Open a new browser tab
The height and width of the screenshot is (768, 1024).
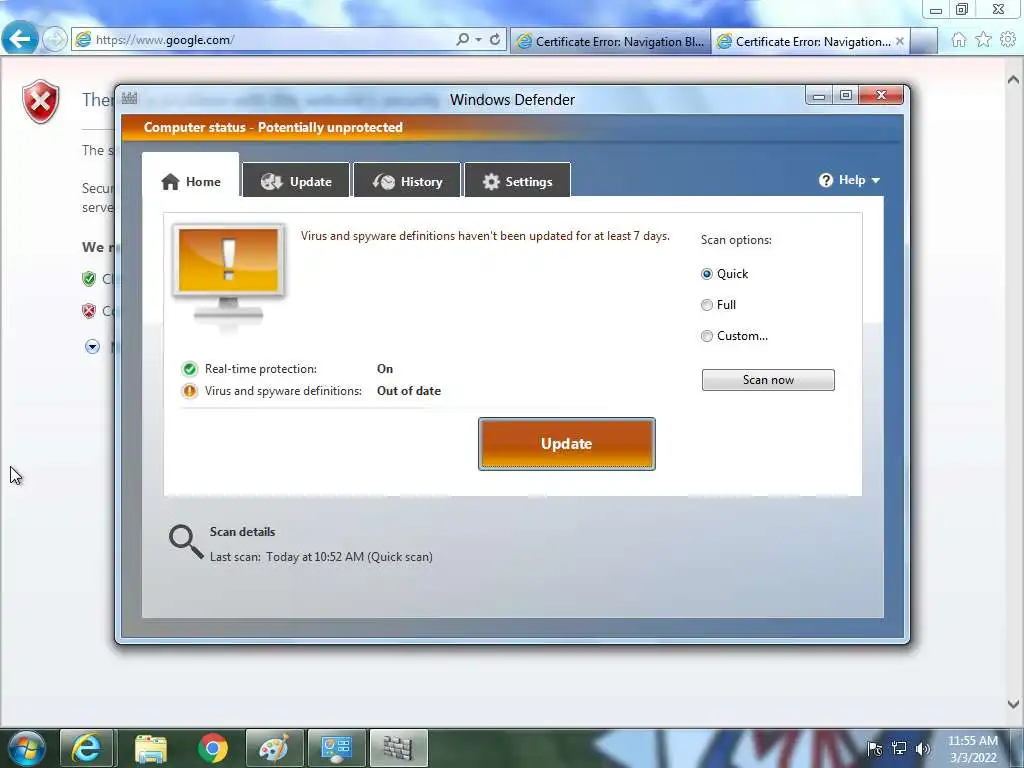coord(923,41)
